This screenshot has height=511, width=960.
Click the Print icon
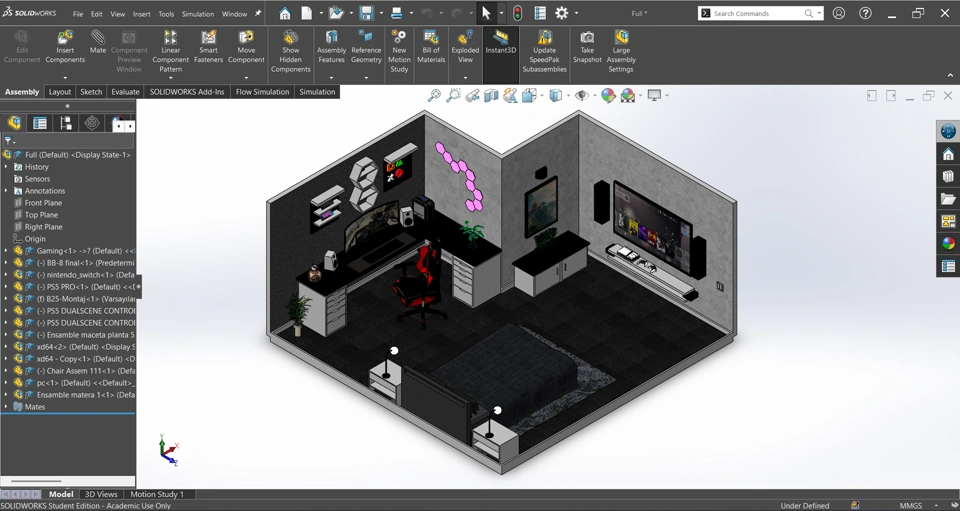pos(396,13)
